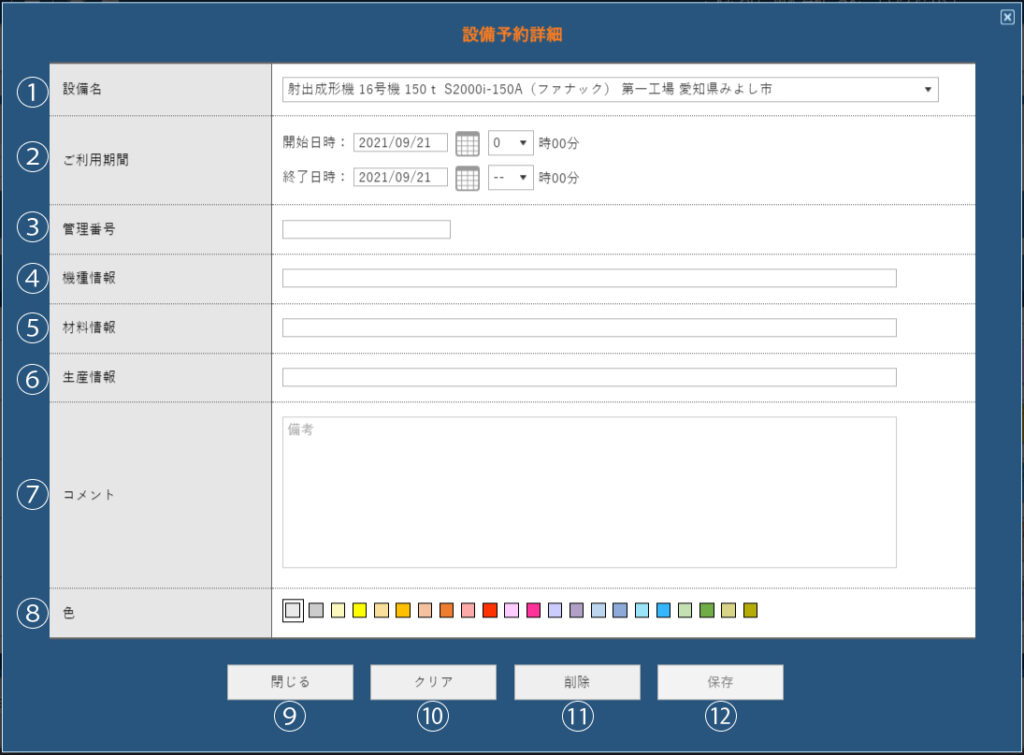Open the end date calendar picker
Viewport: 1024px width, 755px height.
click(x=467, y=178)
